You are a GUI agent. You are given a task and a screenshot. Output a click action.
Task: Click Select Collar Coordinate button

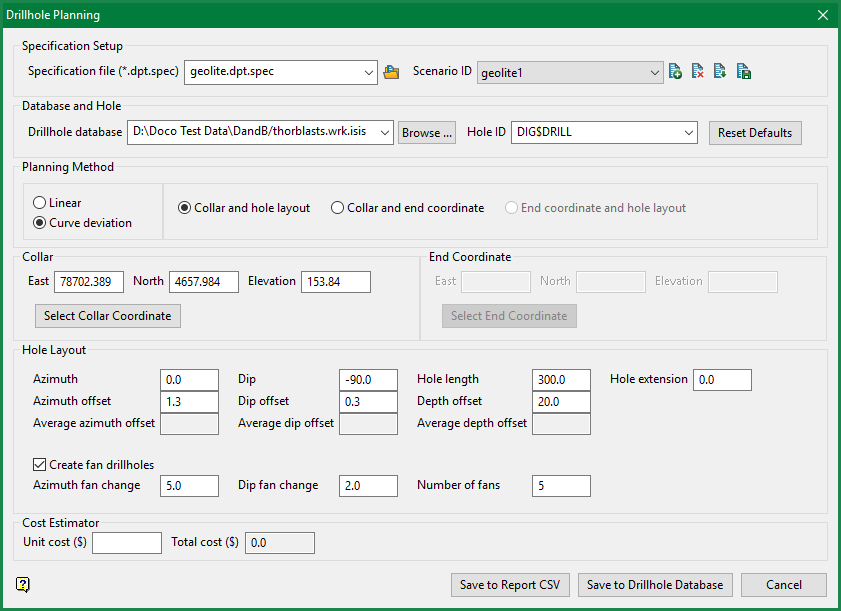click(x=108, y=316)
